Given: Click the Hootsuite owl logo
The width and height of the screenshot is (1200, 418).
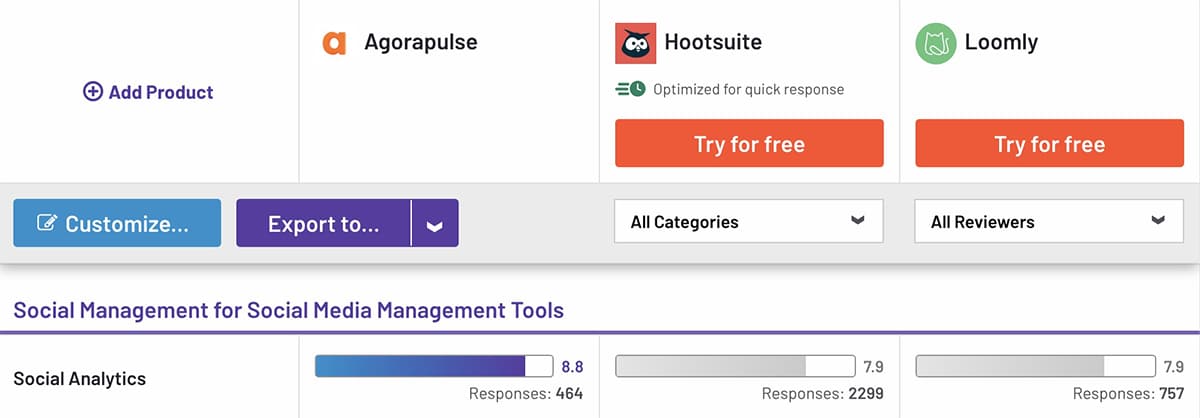Looking at the screenshot, I should (635, 43).
